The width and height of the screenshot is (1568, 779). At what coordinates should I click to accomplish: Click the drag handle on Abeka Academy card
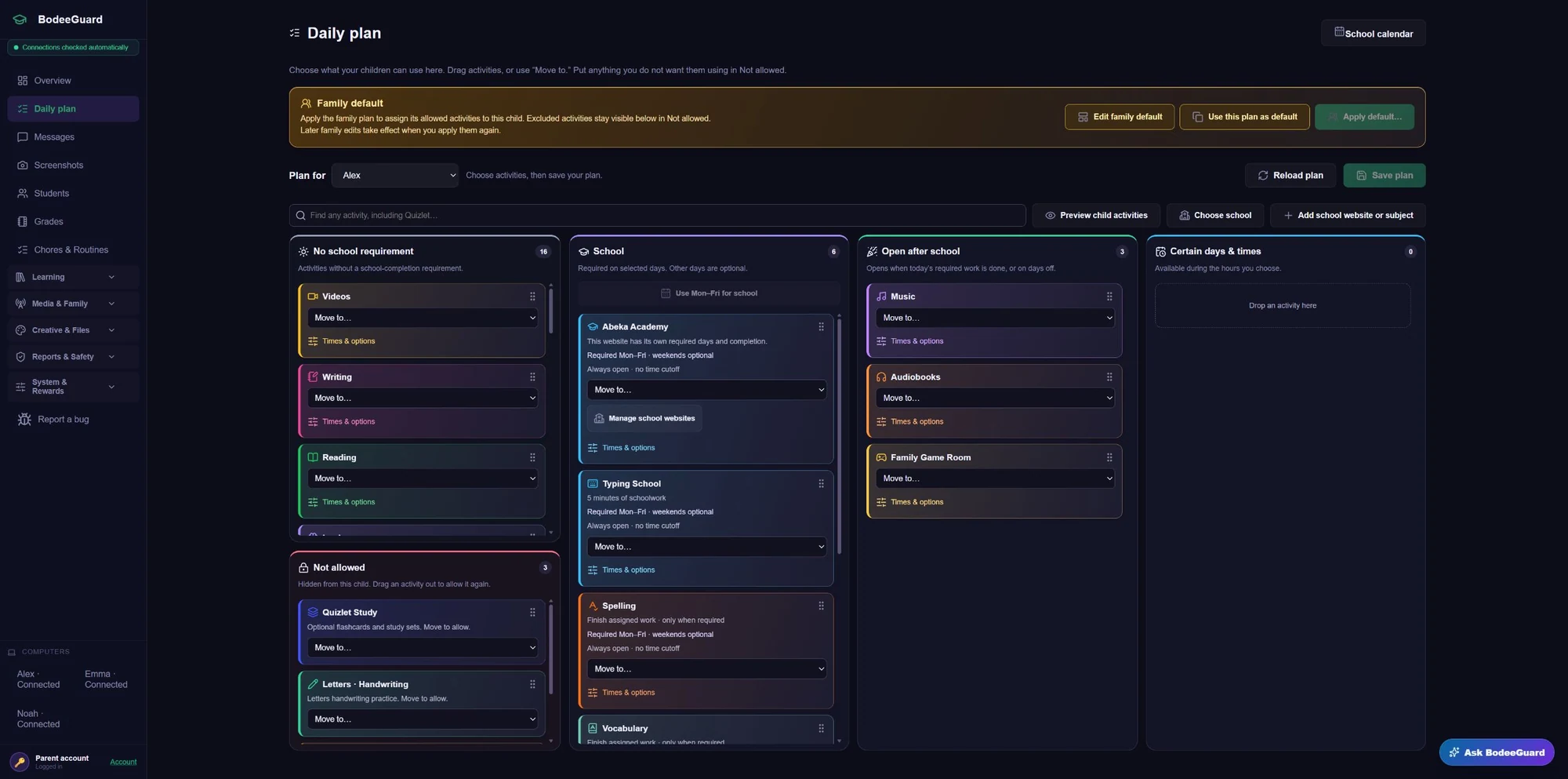[821, 327]
